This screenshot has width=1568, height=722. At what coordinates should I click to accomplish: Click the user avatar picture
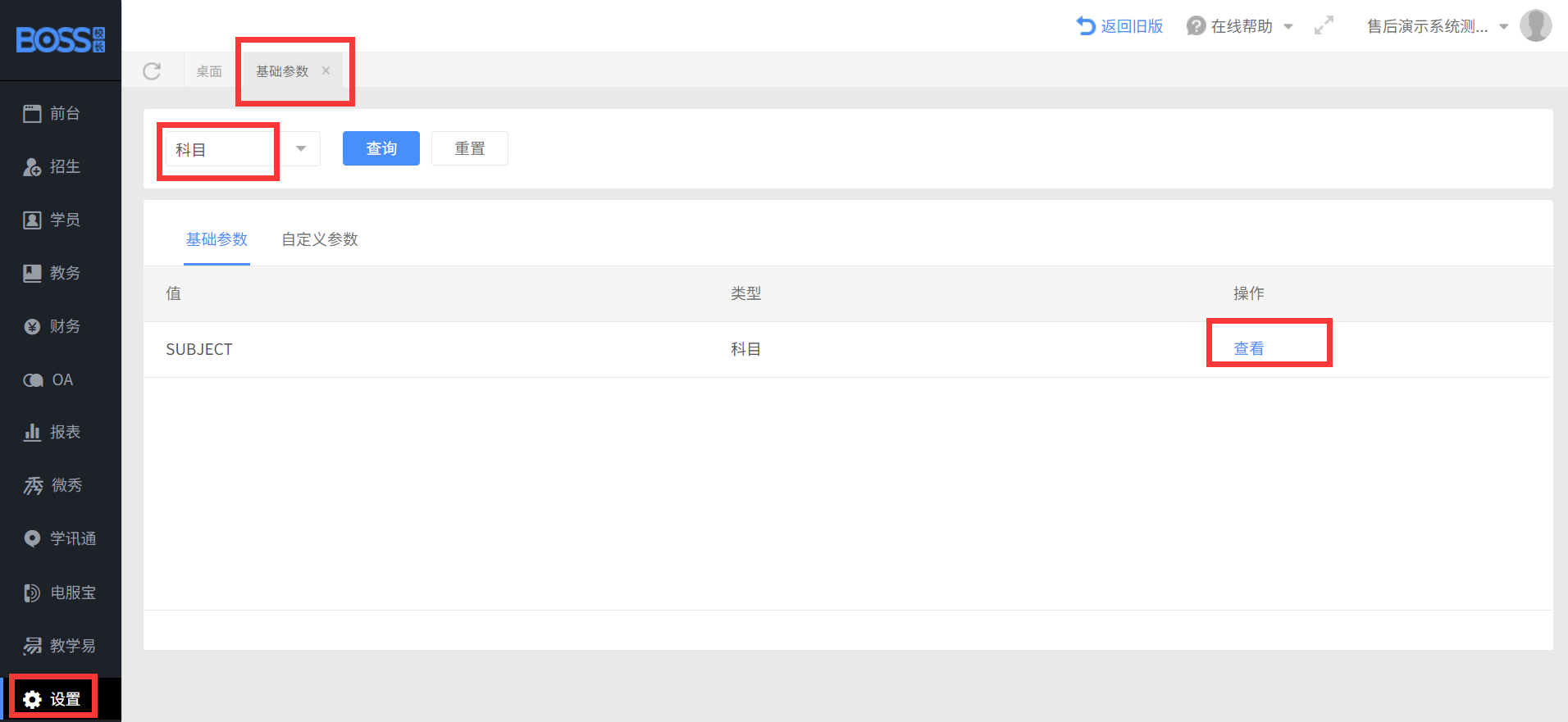(x=1534, y=25)
